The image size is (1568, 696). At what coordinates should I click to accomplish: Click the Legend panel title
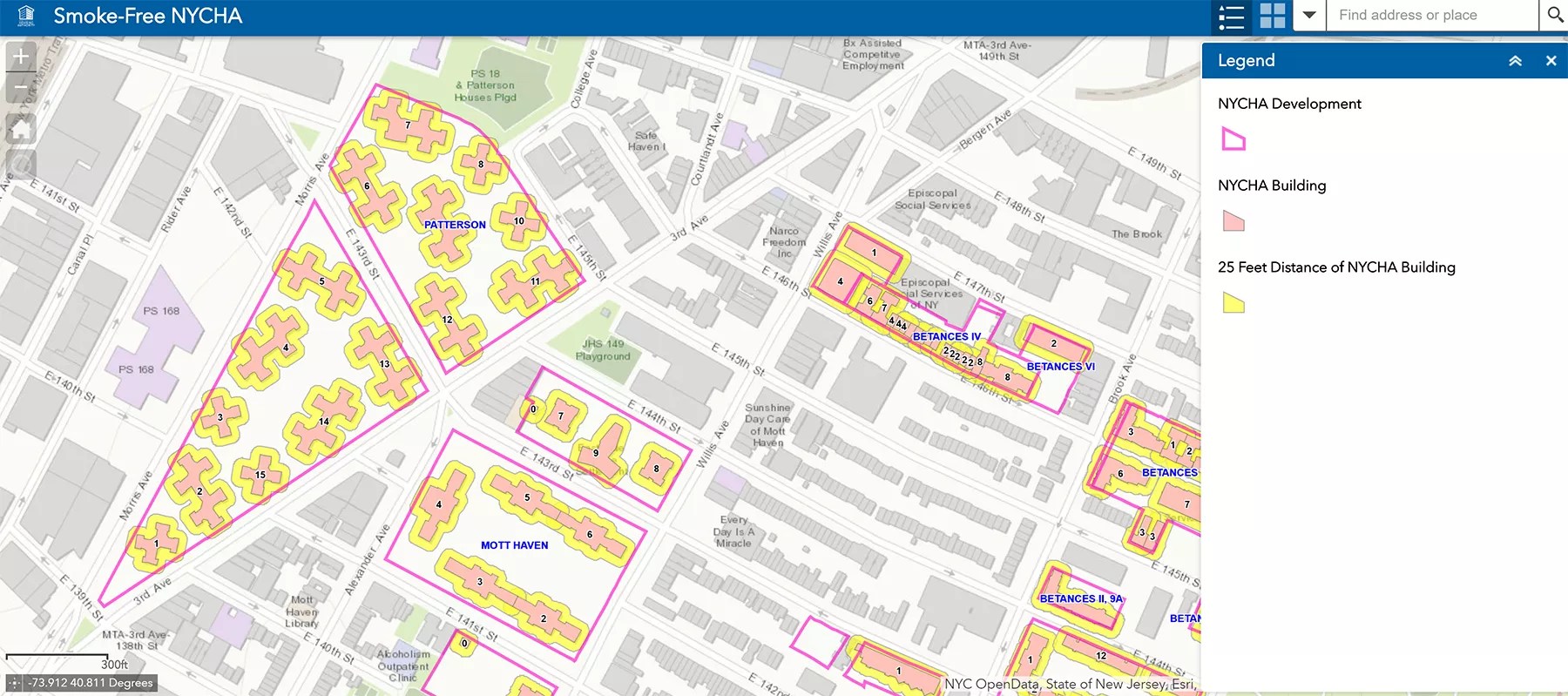1246,61
